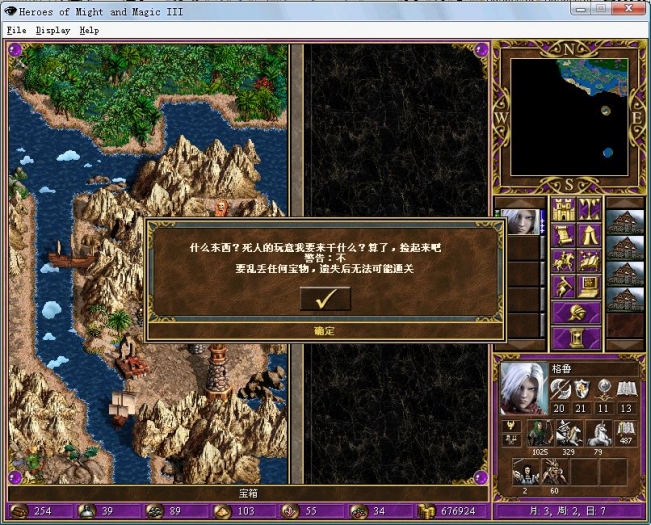Open the Help menu
This screenshot has height=525, width=651.
[89, 30]
